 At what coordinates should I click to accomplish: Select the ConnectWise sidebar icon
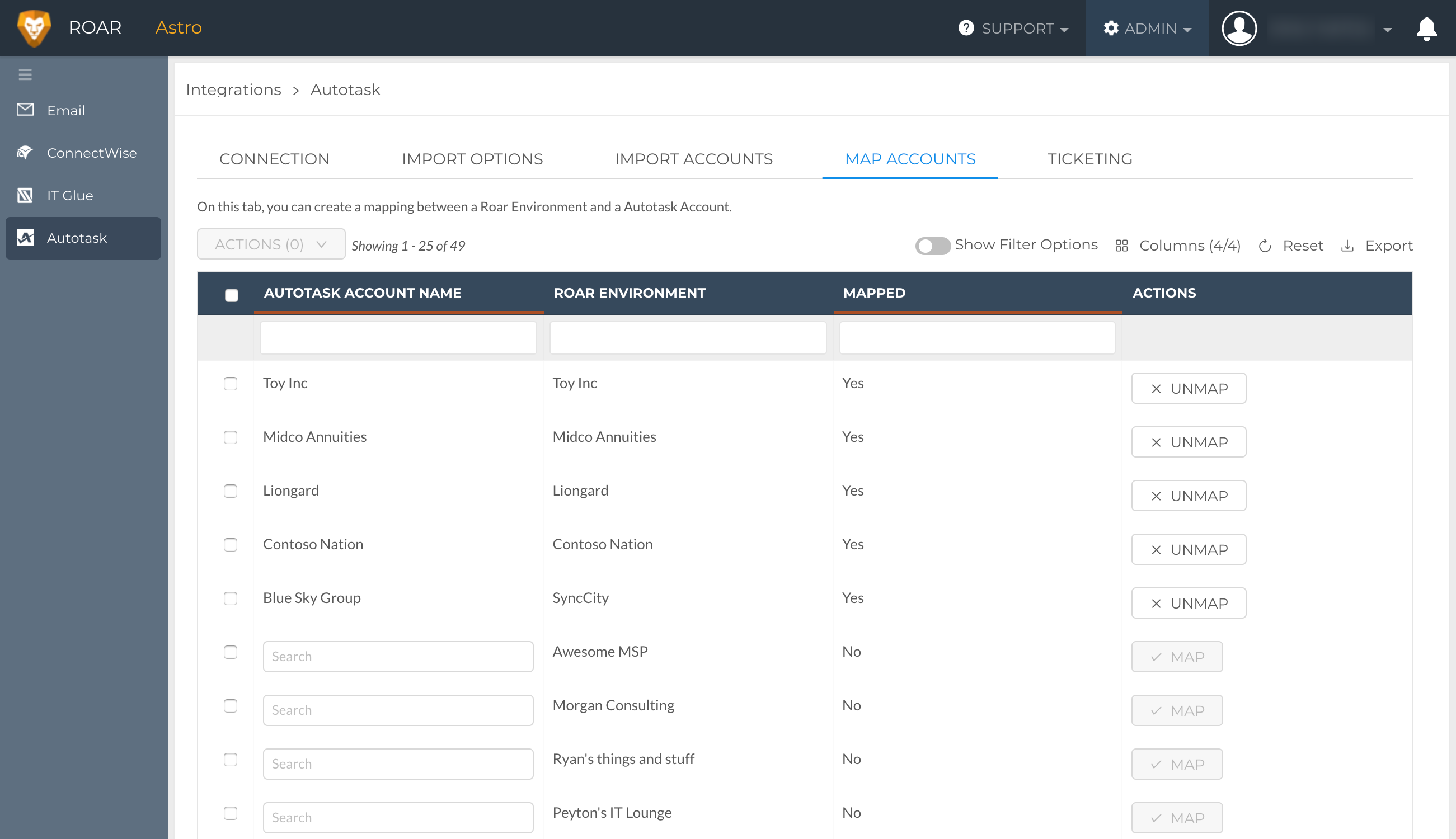click(x=25, y=153)
